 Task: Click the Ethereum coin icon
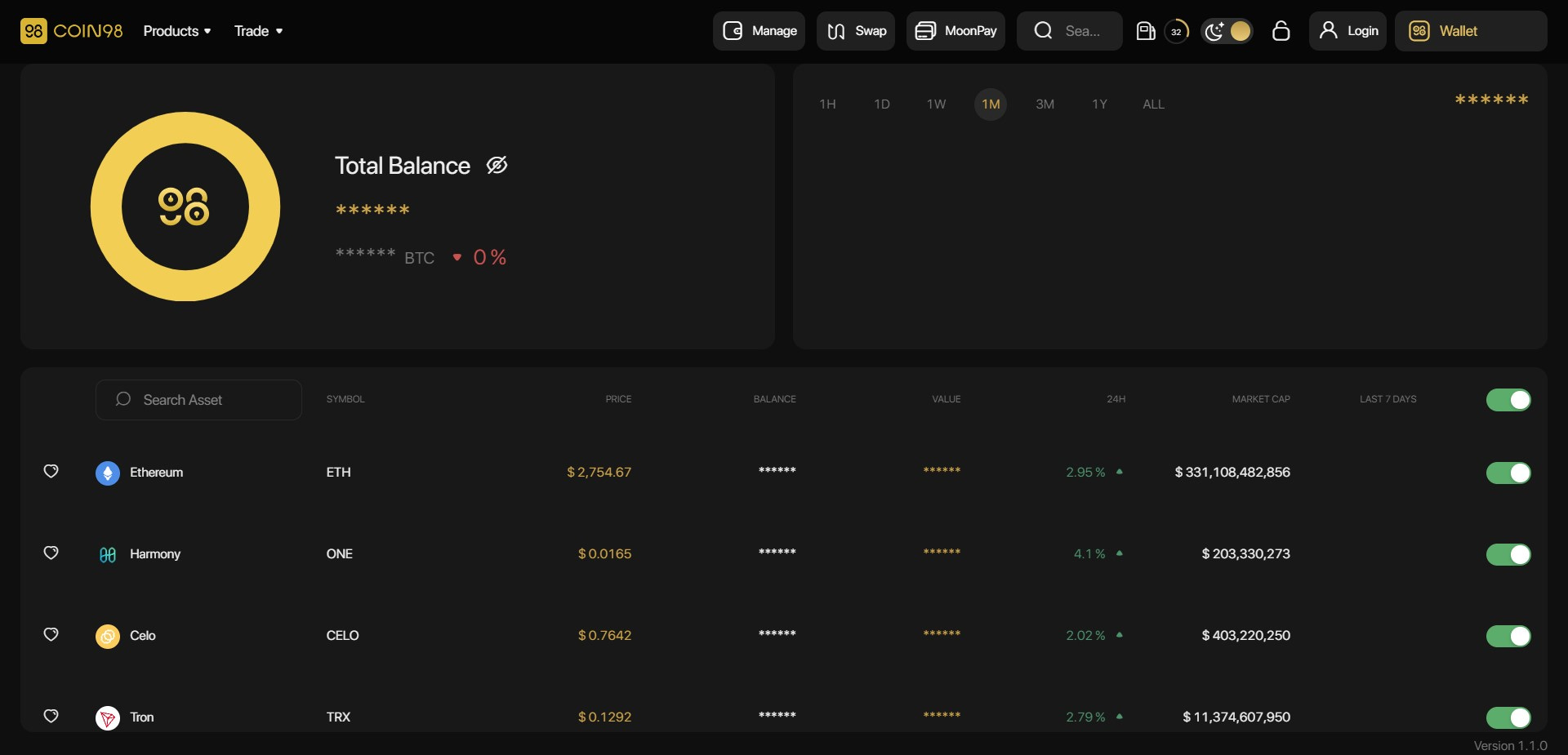(x=108, y=473)
